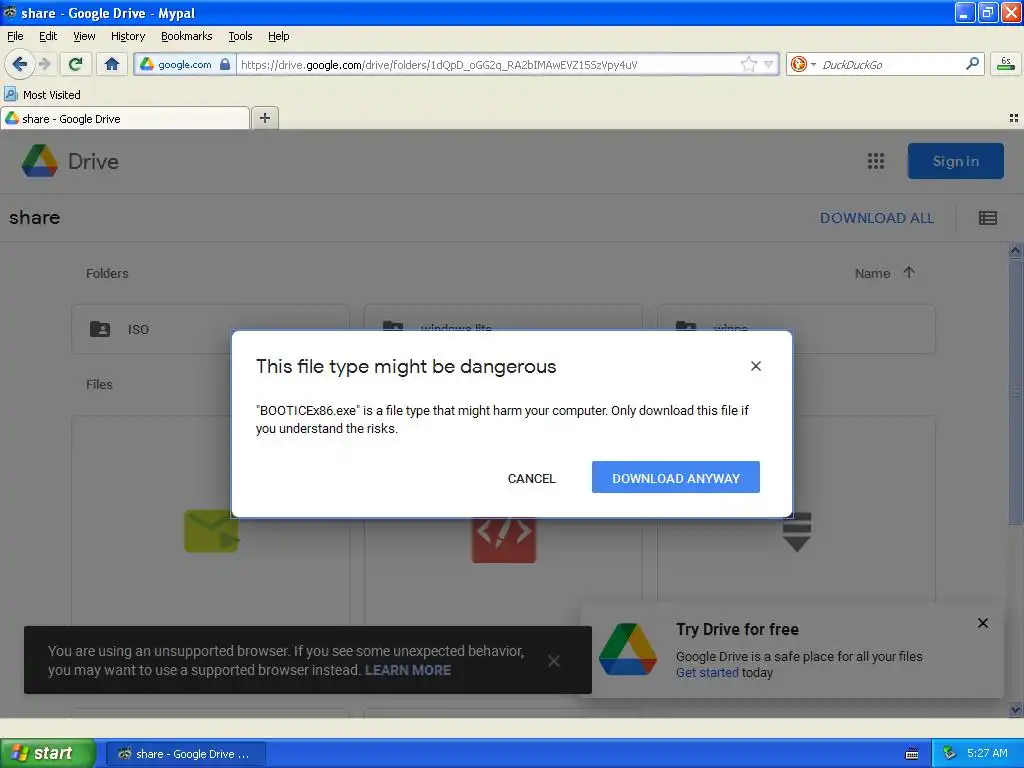Reverse sort direction with the arrow icon
Viewport: 1024px width, 768px height.
pyautogui.click(x=909, y=272)
